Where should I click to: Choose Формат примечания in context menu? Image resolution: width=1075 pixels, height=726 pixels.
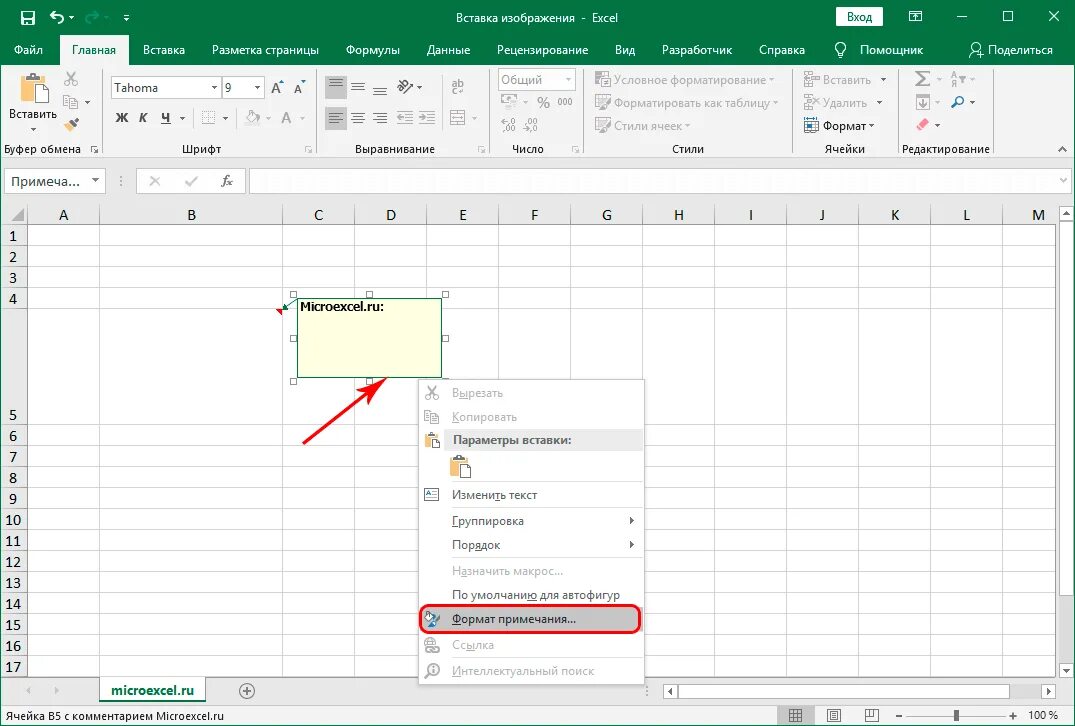(x=530, y=619)
